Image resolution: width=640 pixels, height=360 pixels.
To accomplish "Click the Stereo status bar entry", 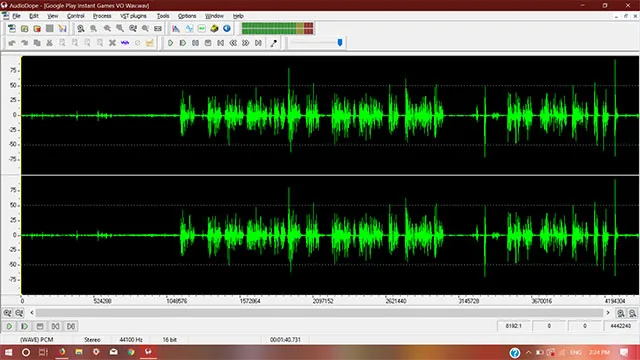I will (92, 340).
